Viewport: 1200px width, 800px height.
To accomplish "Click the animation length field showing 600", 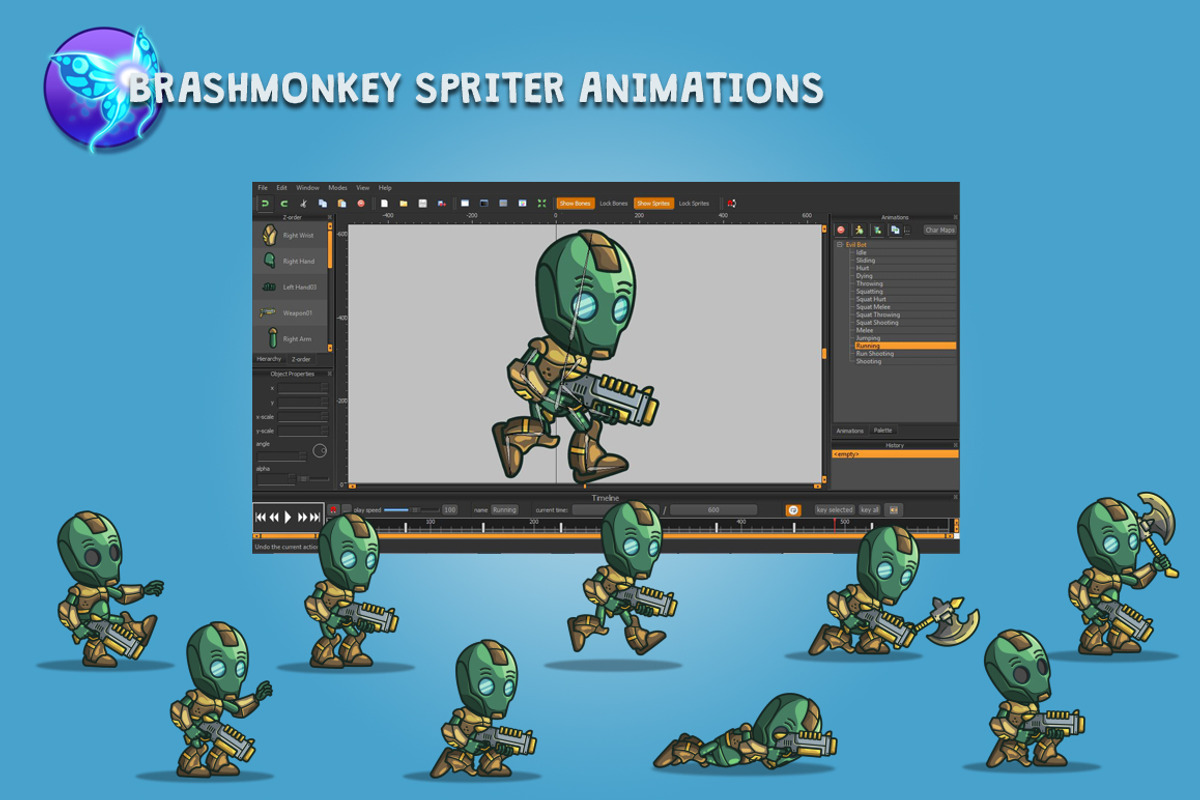I will pos(713,510).
